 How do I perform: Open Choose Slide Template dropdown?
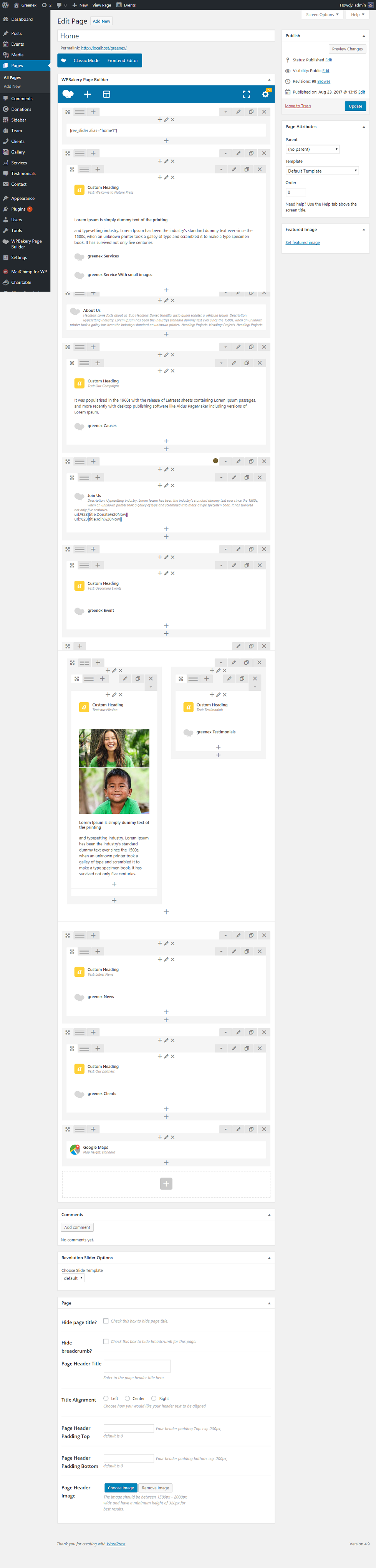pyautogui.click(x=73, y=1278)
